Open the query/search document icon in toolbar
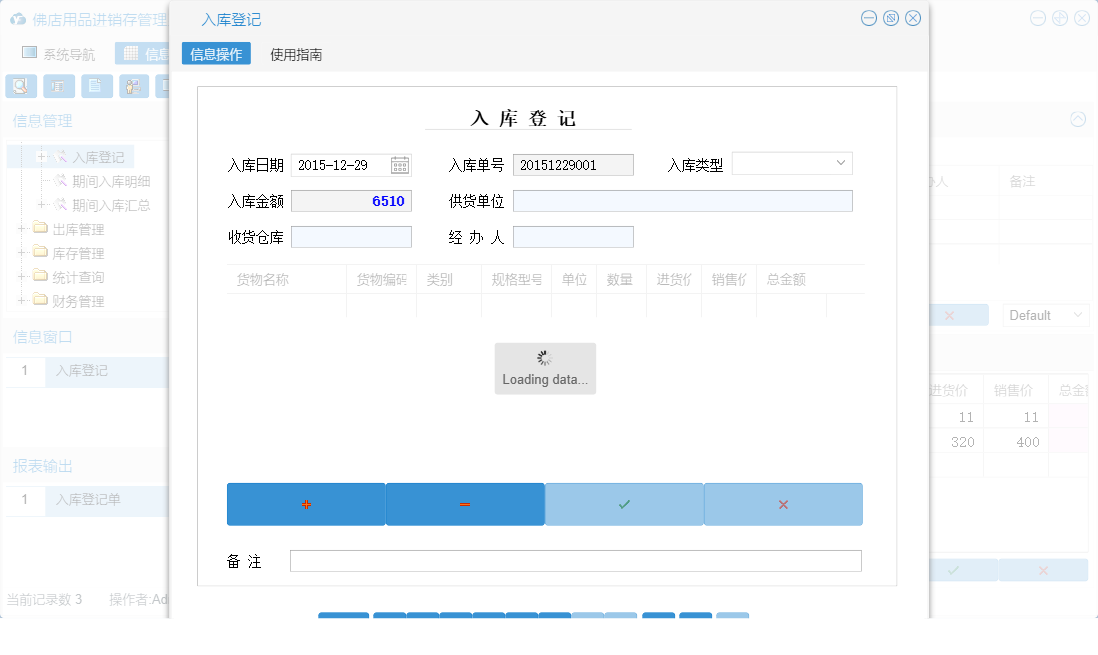The height and width of the screenshot is (655, 1098). pyautogui.click(x=20, y=86)
